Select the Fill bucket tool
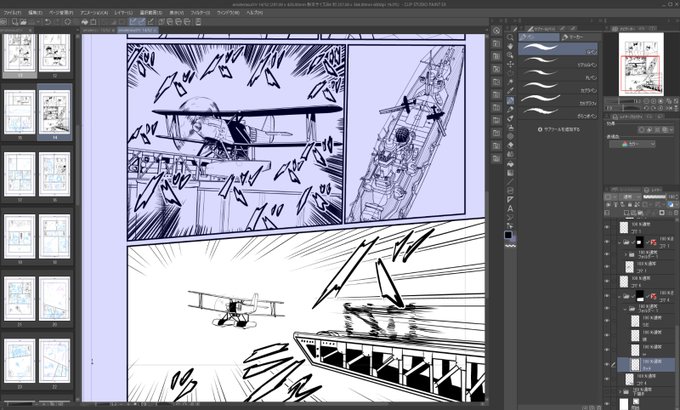 510,164
